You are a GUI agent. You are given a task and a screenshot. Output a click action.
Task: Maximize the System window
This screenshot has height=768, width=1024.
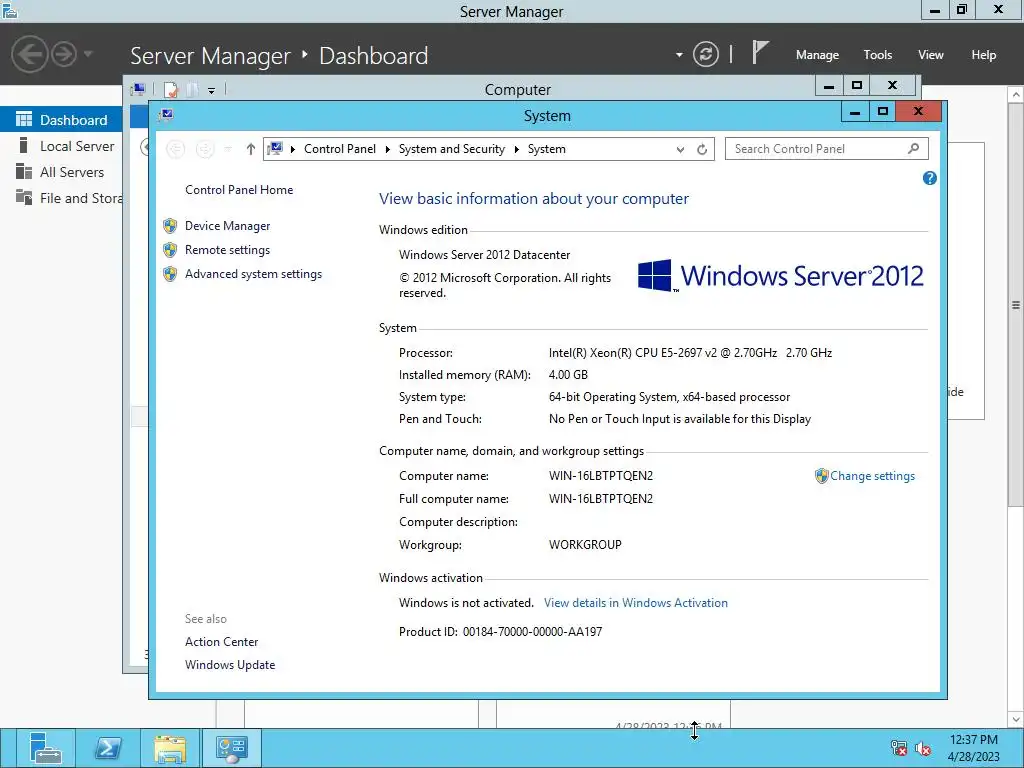pyautogui.click(x=882, y=112)
